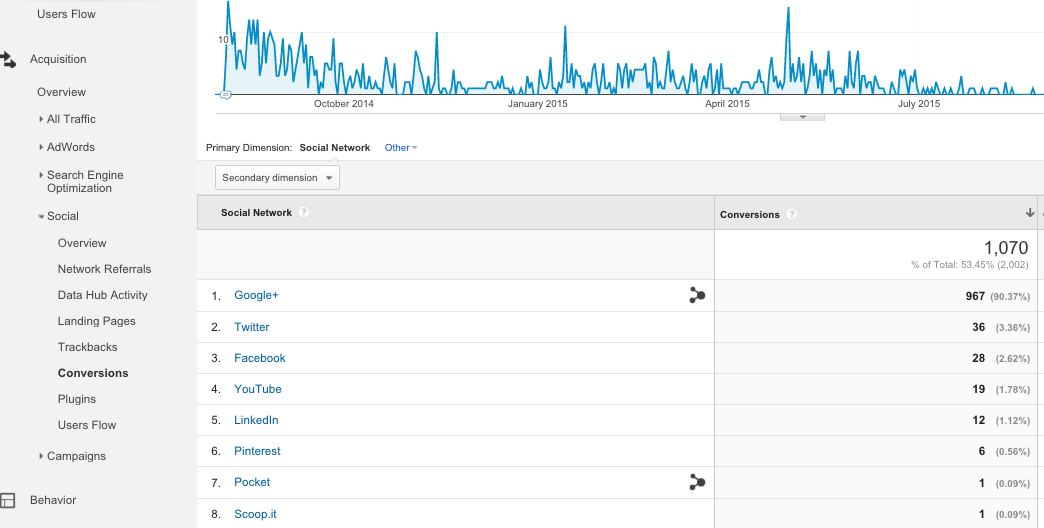This screenshot has height=528, width=1044.
Task: Click the YouTube network link
Action: 258,389
